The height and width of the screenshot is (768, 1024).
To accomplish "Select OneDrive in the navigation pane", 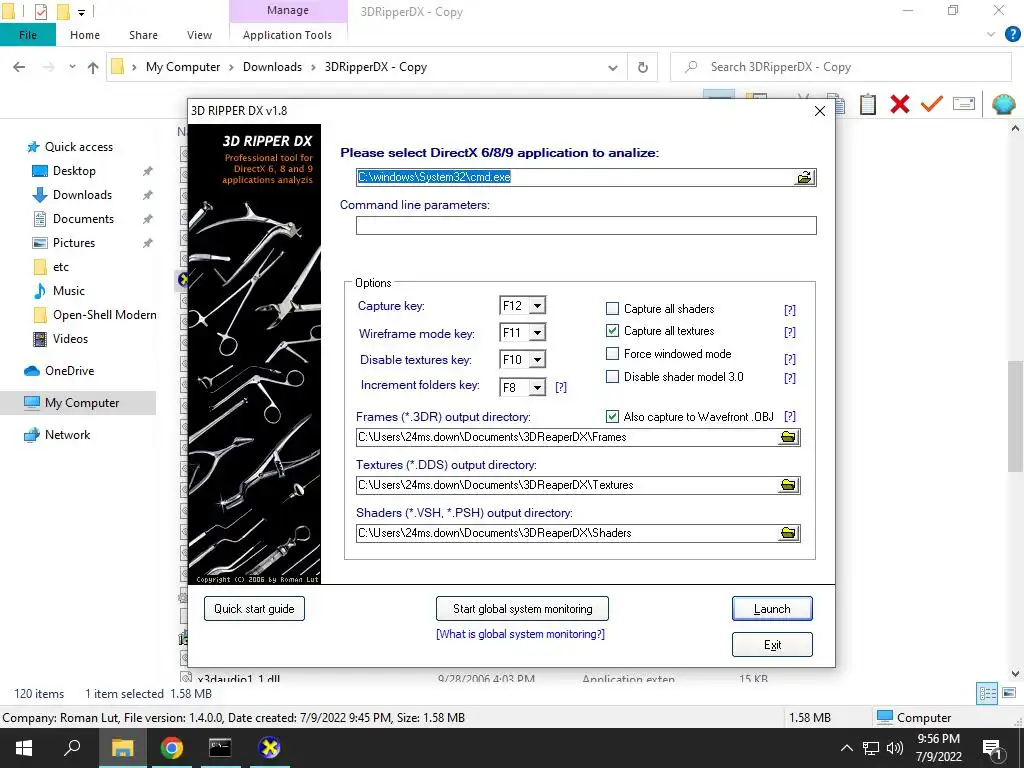I will (69, 371).
